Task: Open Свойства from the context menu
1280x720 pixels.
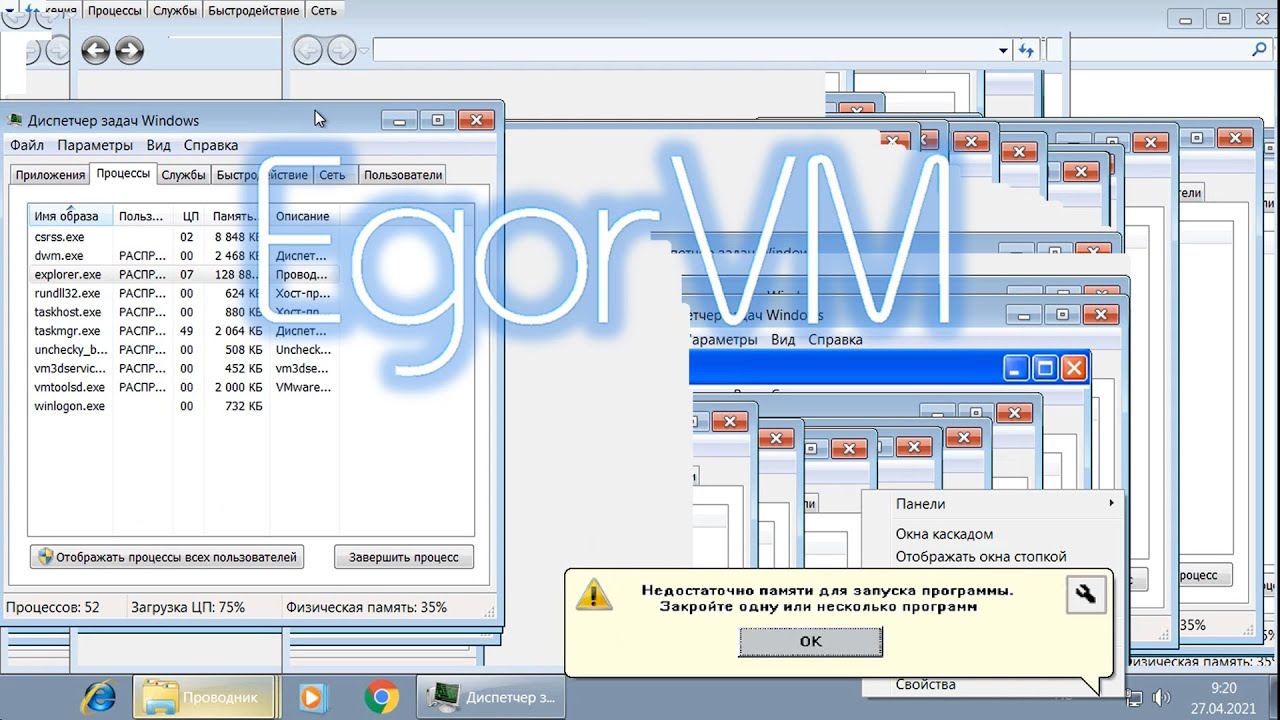Action: point(926,685)
